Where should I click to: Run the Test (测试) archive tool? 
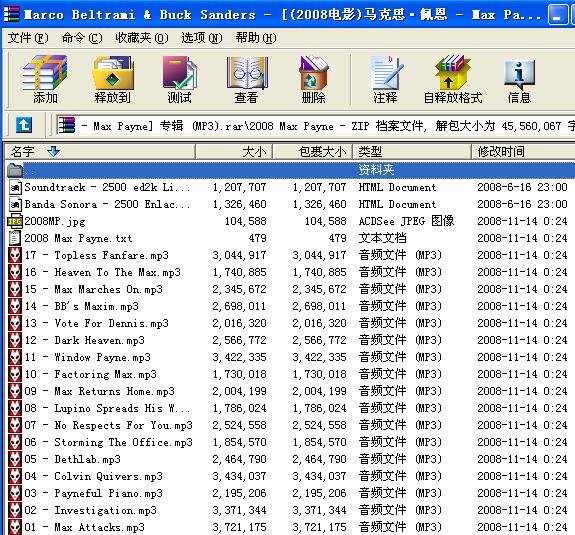point(179,79)
